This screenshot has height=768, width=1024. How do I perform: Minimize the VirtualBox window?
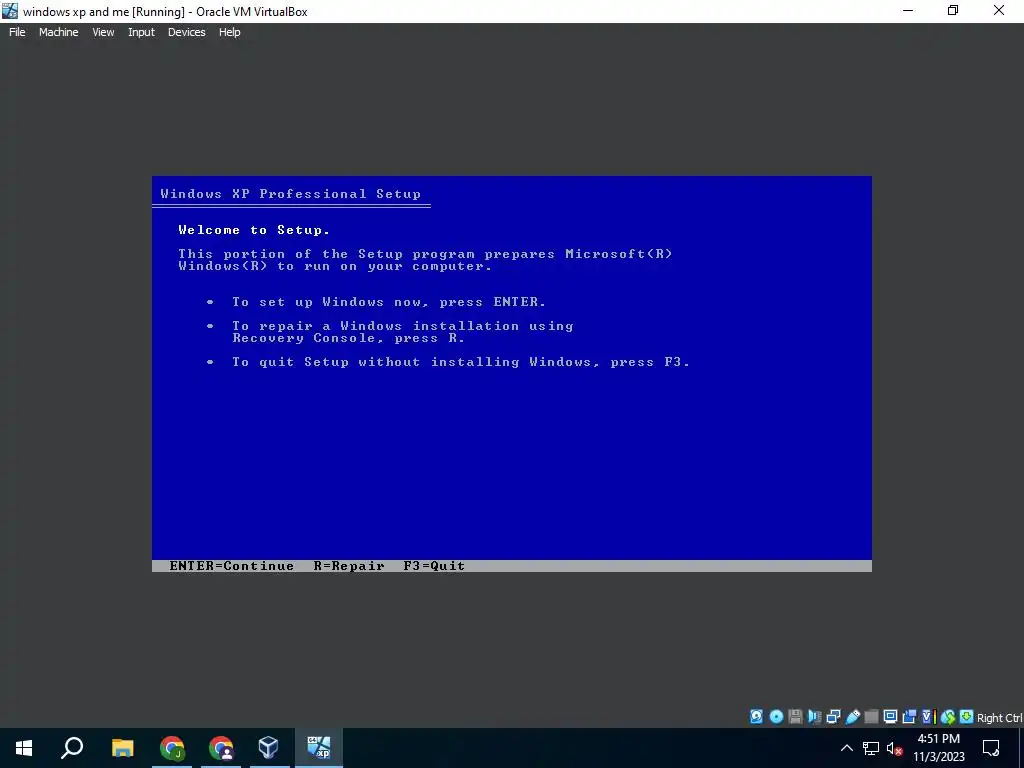click(907, 11)
